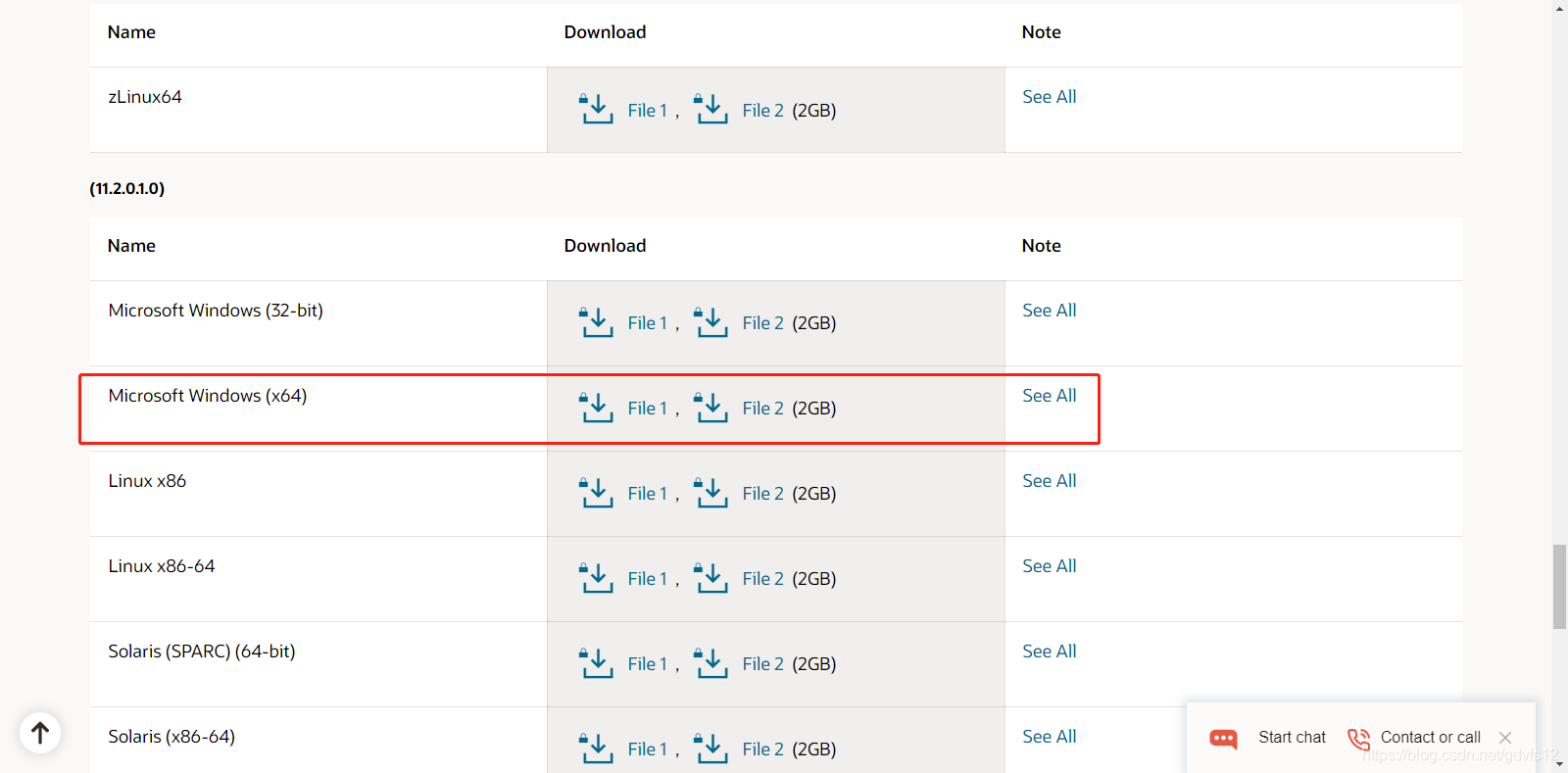Click File 1 download icon for Solaris (SPARC)

point(596,662)
